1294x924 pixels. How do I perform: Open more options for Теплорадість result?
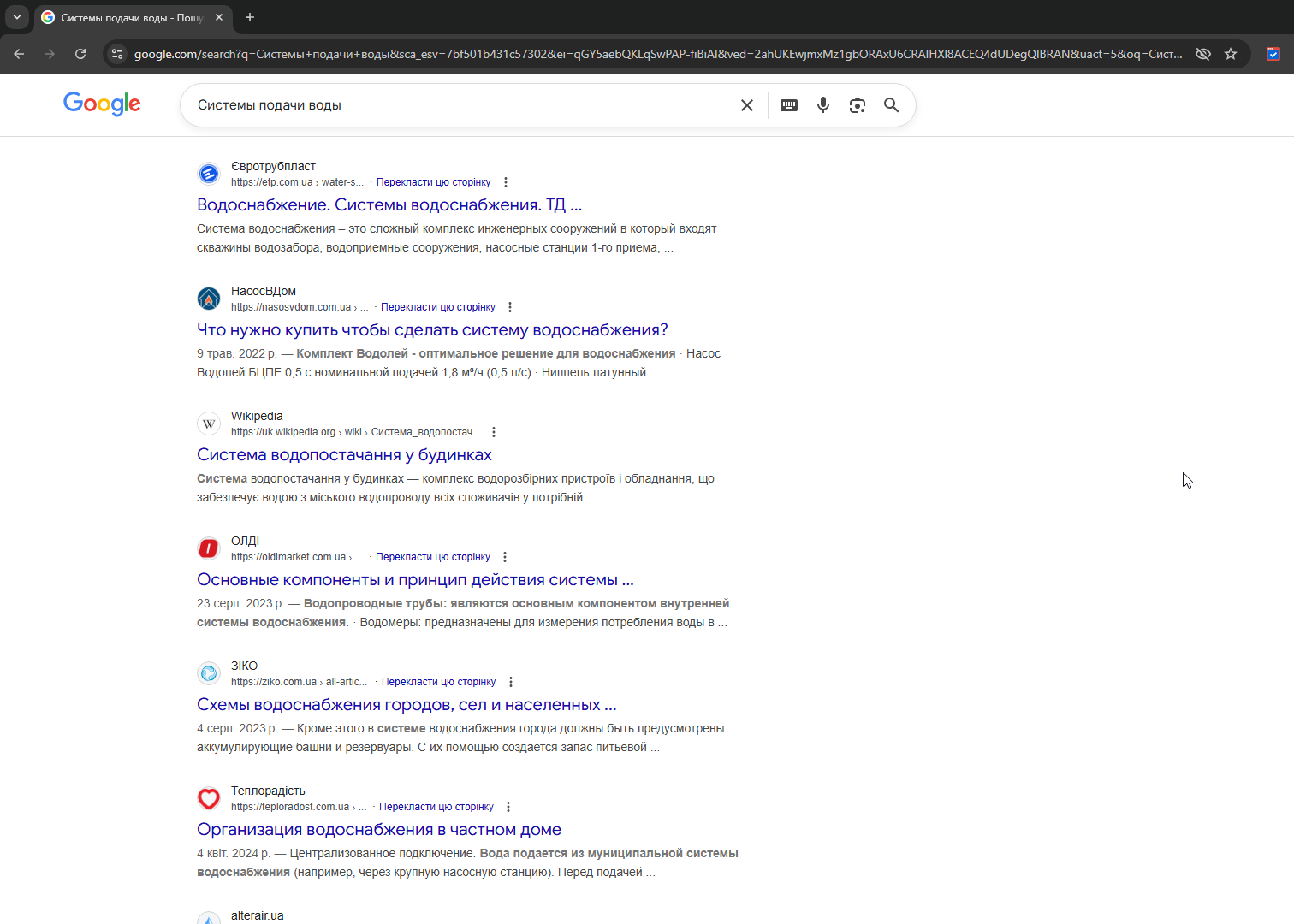tap(508, 807)
